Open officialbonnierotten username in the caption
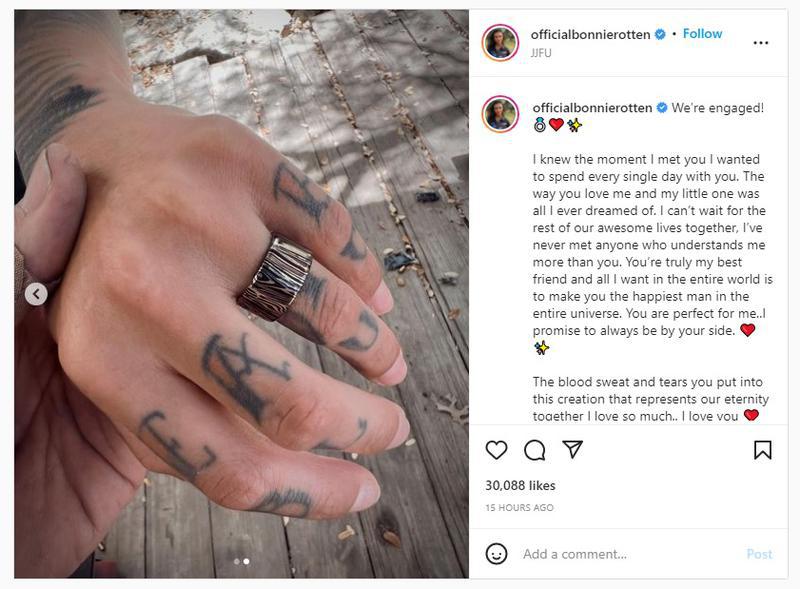 pyautogui.click(x=592, y=108)
